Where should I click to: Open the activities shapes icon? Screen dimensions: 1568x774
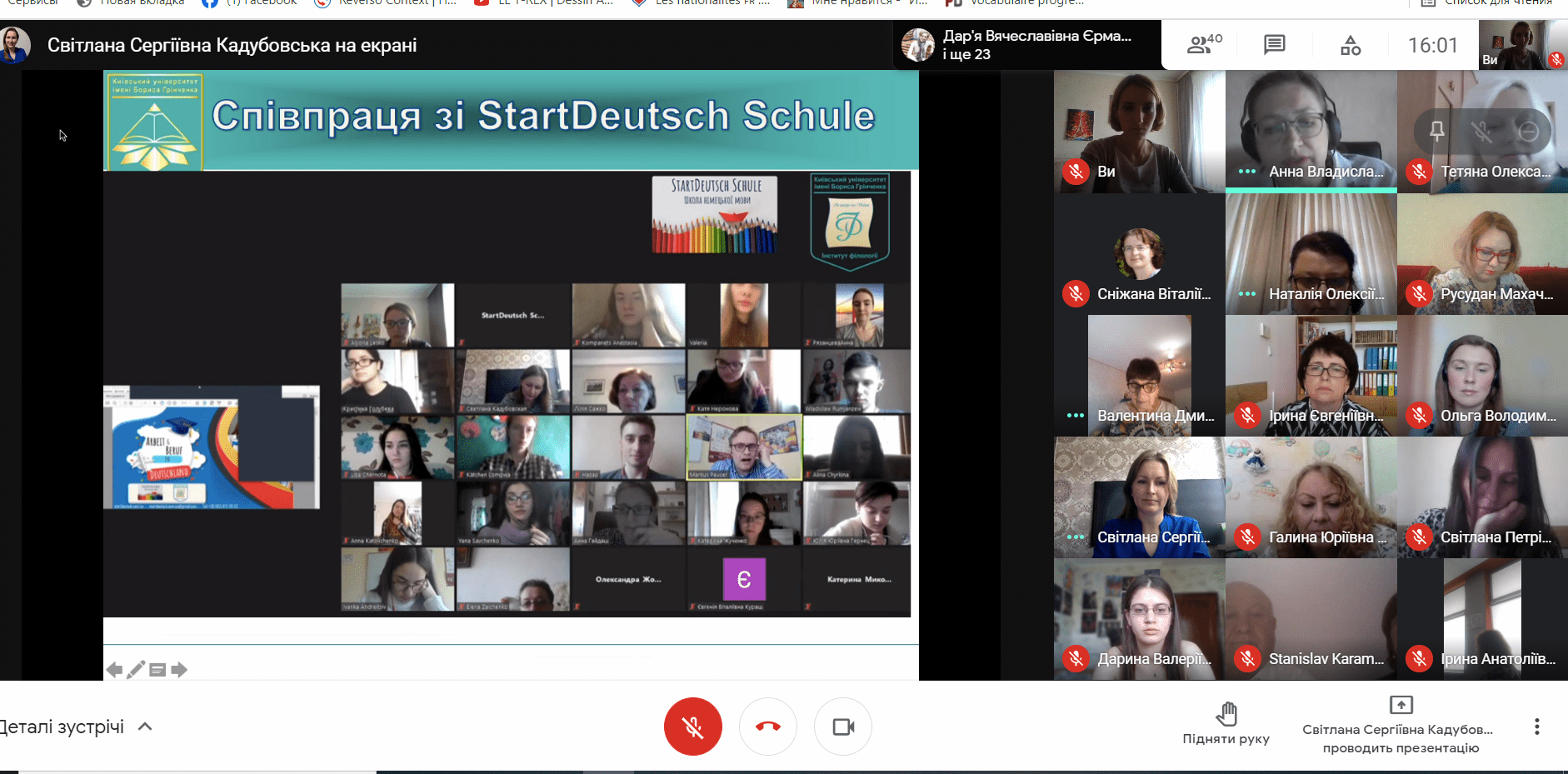(x=1350, y=45)
